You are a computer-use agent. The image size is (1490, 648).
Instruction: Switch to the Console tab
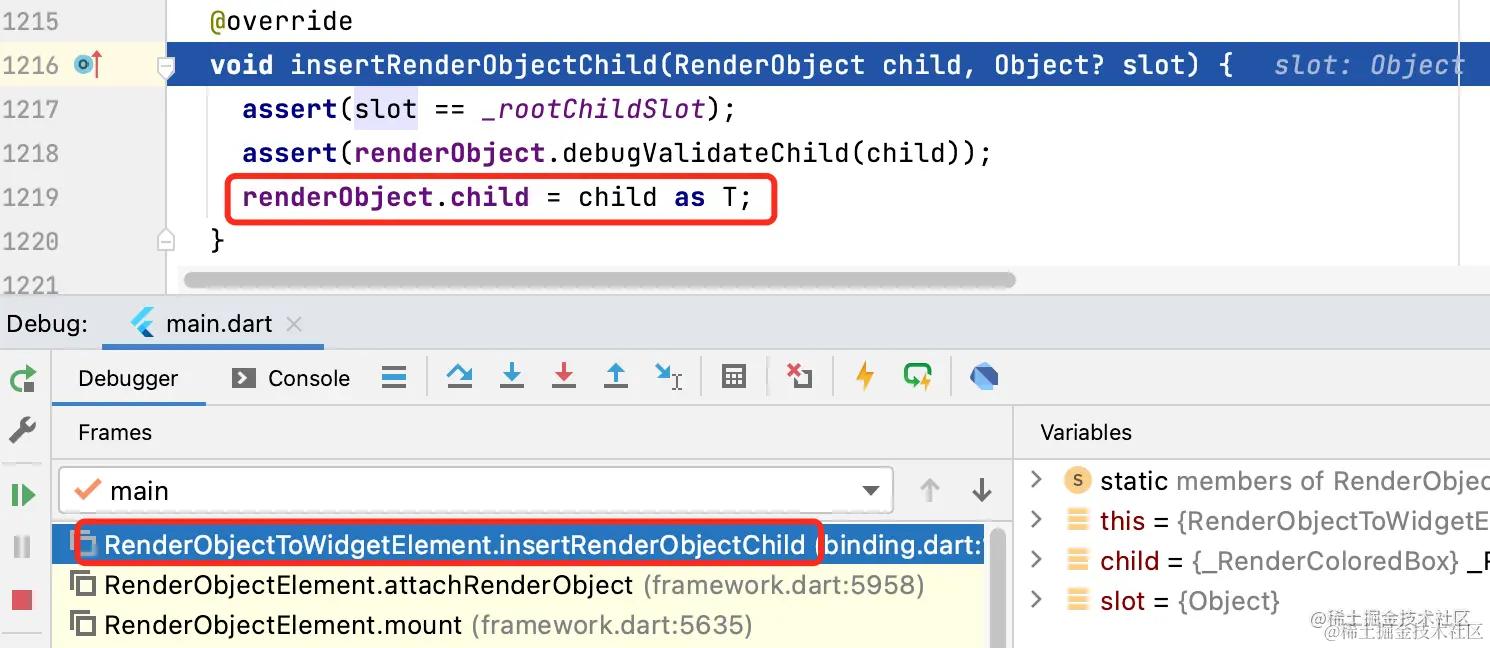(x=291, y=378)
